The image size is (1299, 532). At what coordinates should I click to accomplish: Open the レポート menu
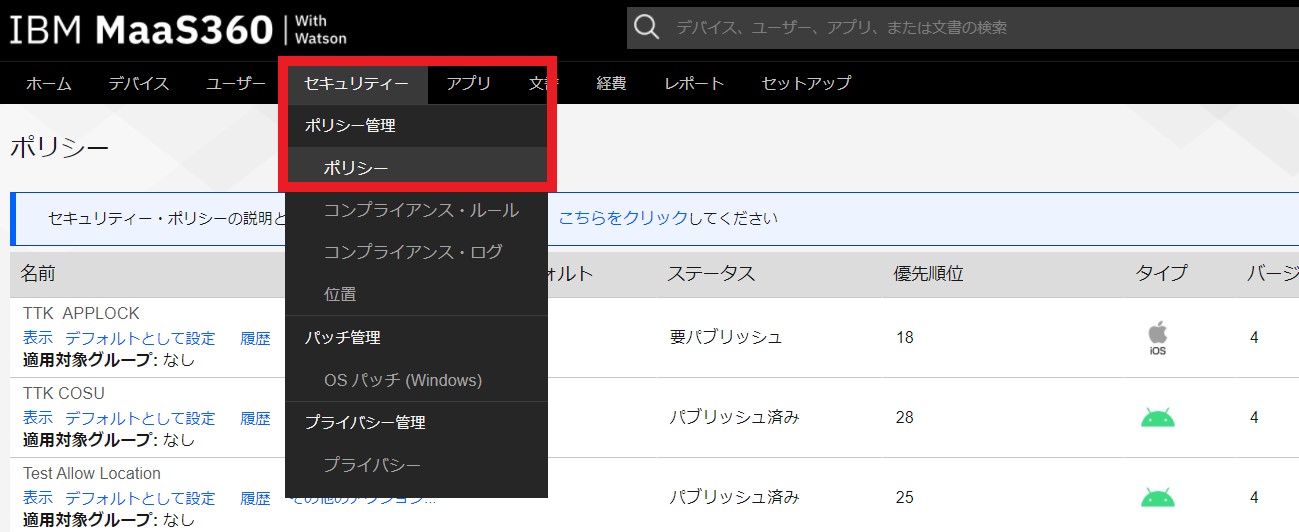point(694,83)
